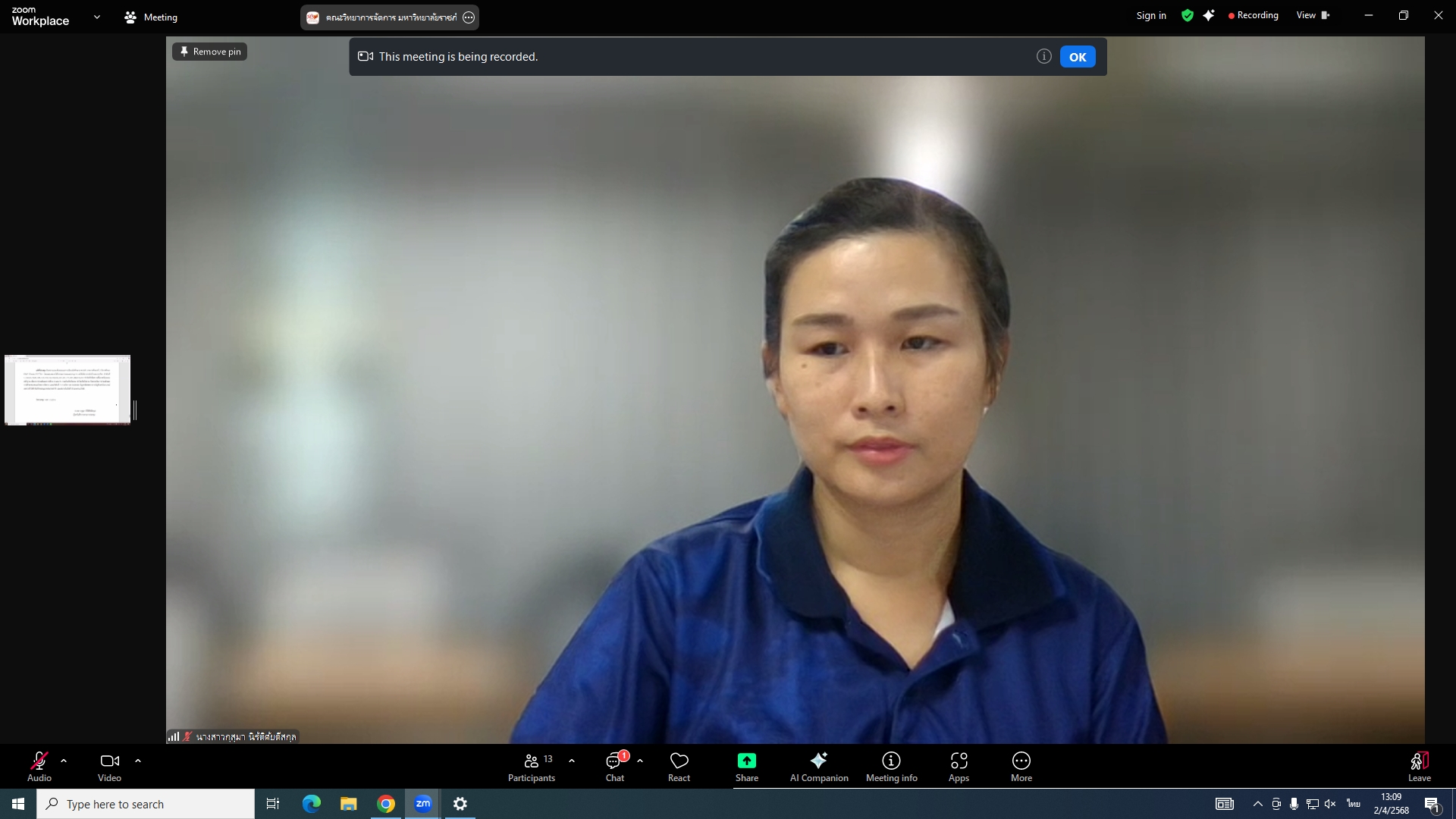This screenshot has width=1456, height=819.
Task: Click the recording info icon
Action: click(x=1043, y=57)
